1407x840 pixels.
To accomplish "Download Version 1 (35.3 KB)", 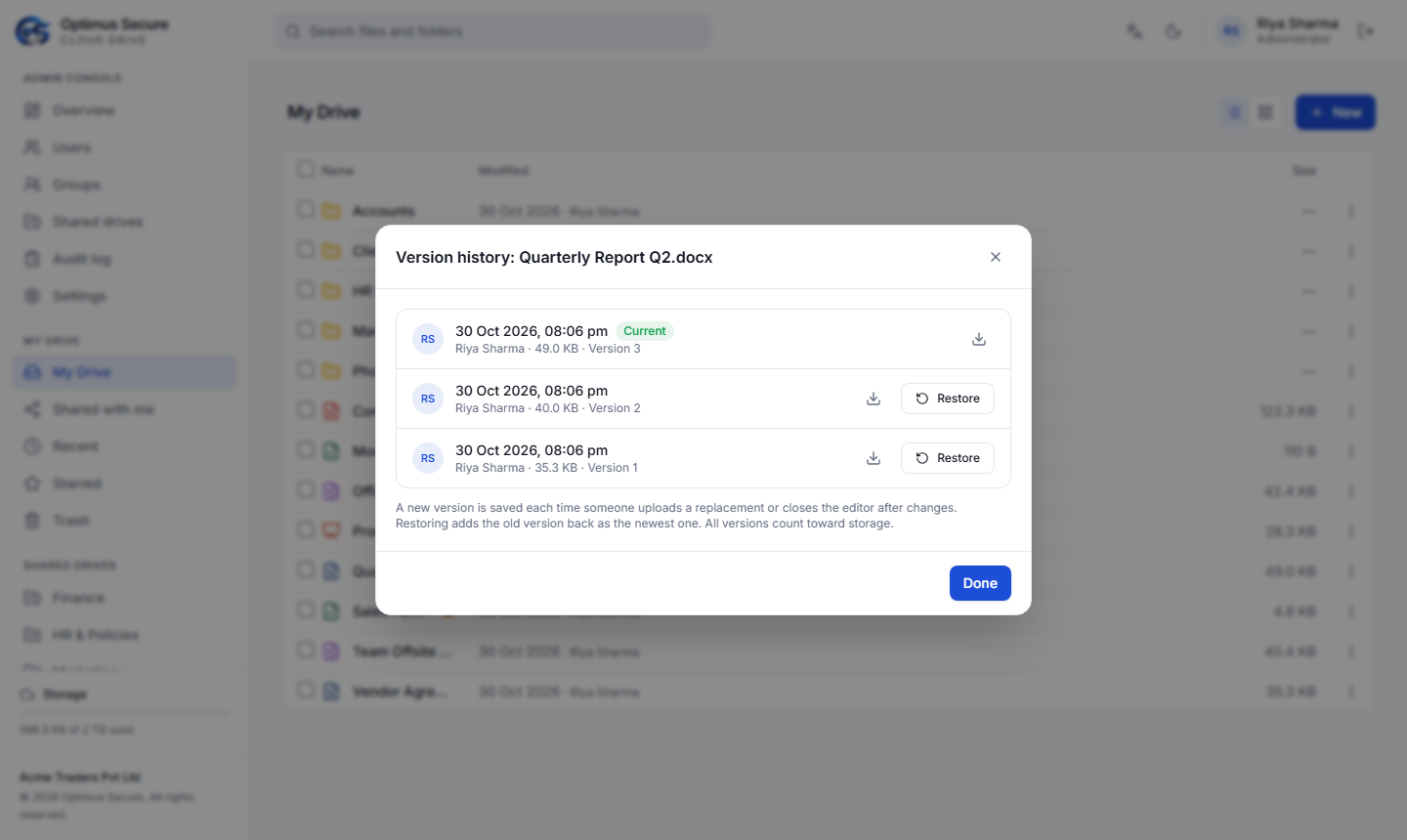I will pos(874,458).
